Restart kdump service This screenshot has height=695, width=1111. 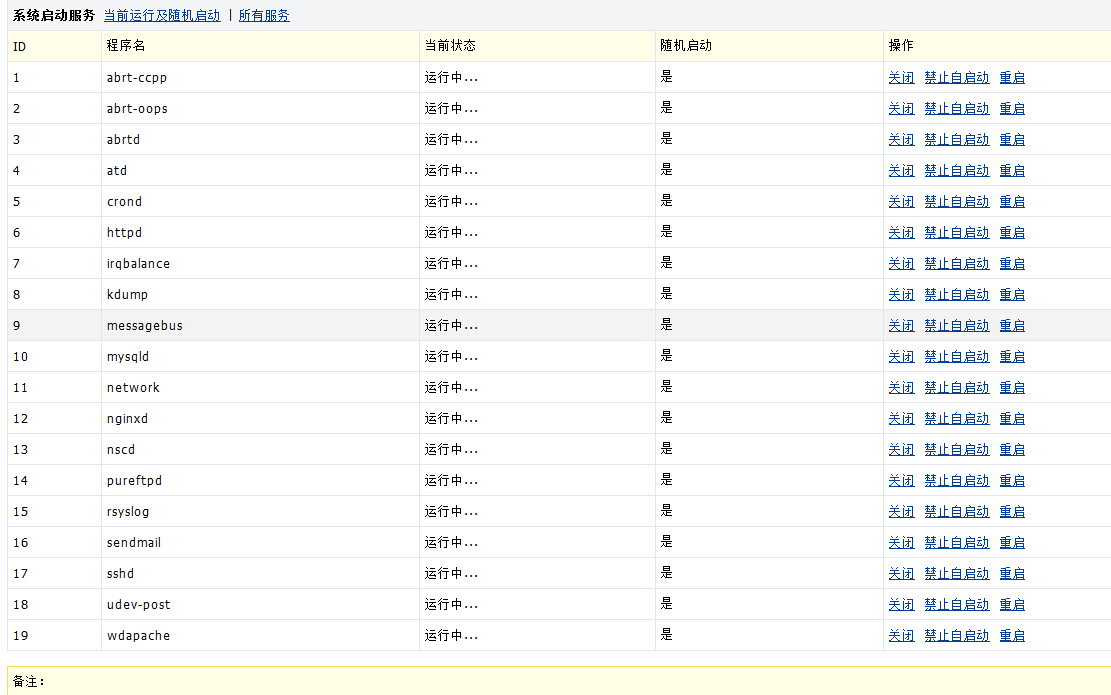1012,295
